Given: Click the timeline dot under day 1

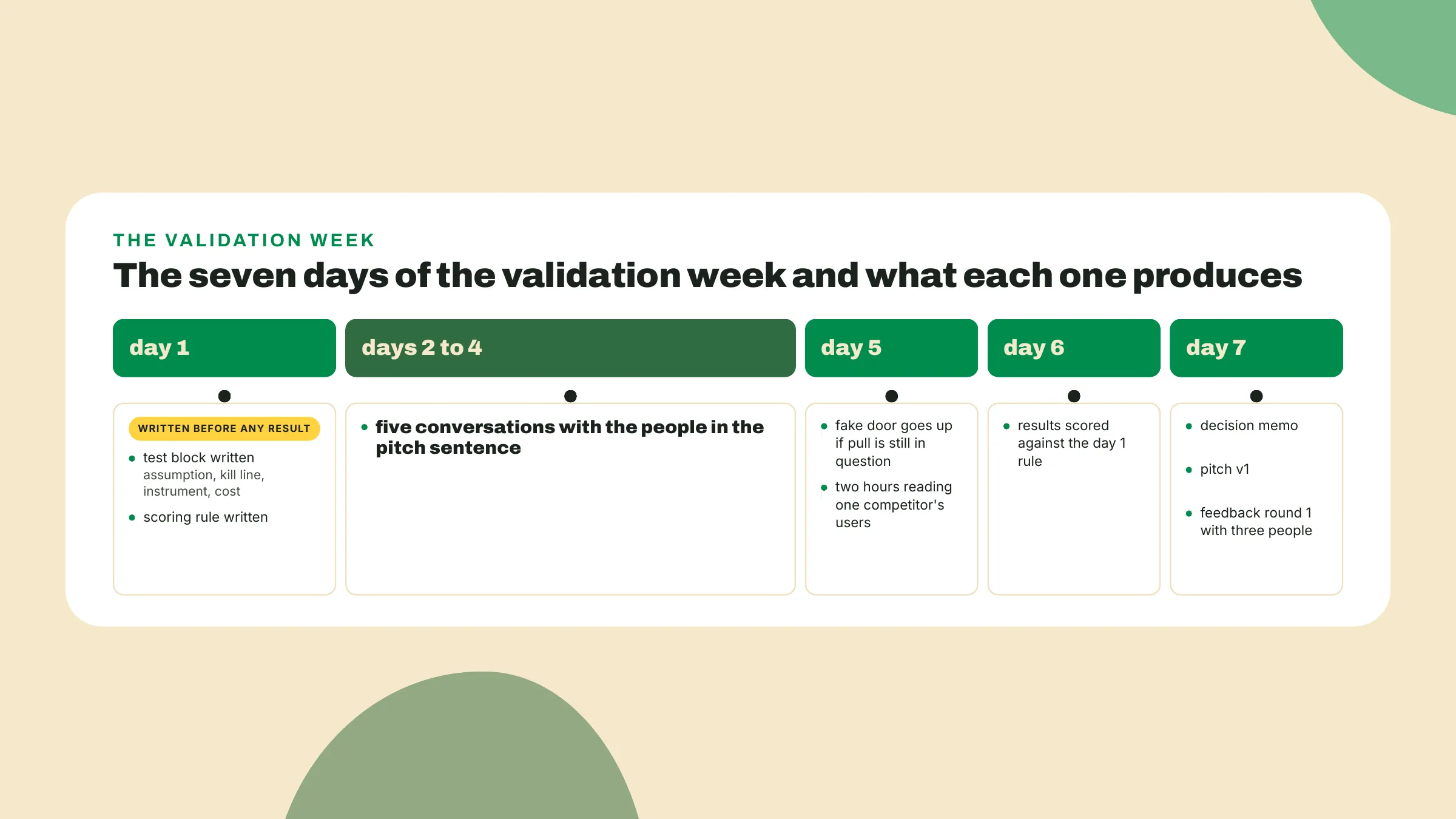Looking at the screenshot, I should (x=224, y=396).
